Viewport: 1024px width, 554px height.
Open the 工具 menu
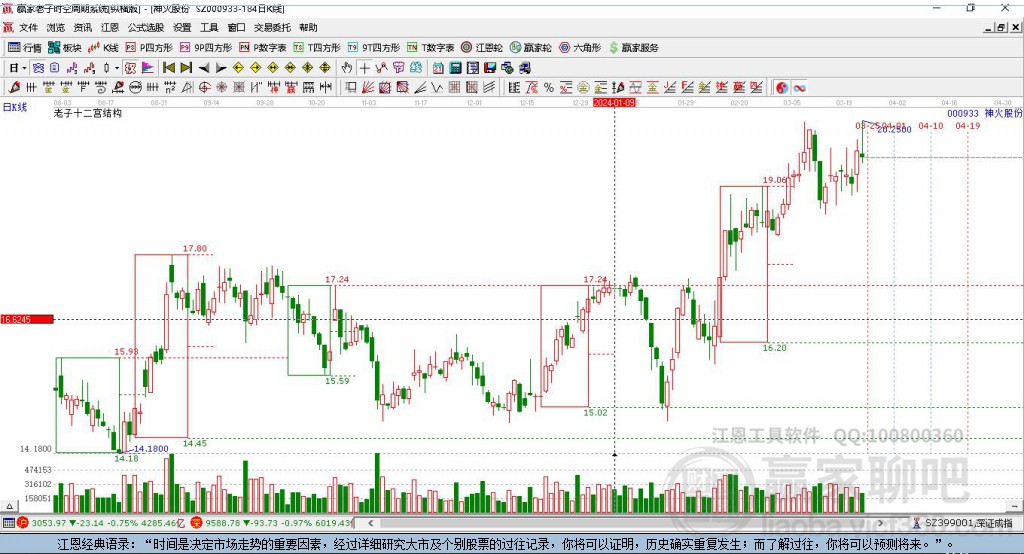pyautogui.click(x=209, y=27)
